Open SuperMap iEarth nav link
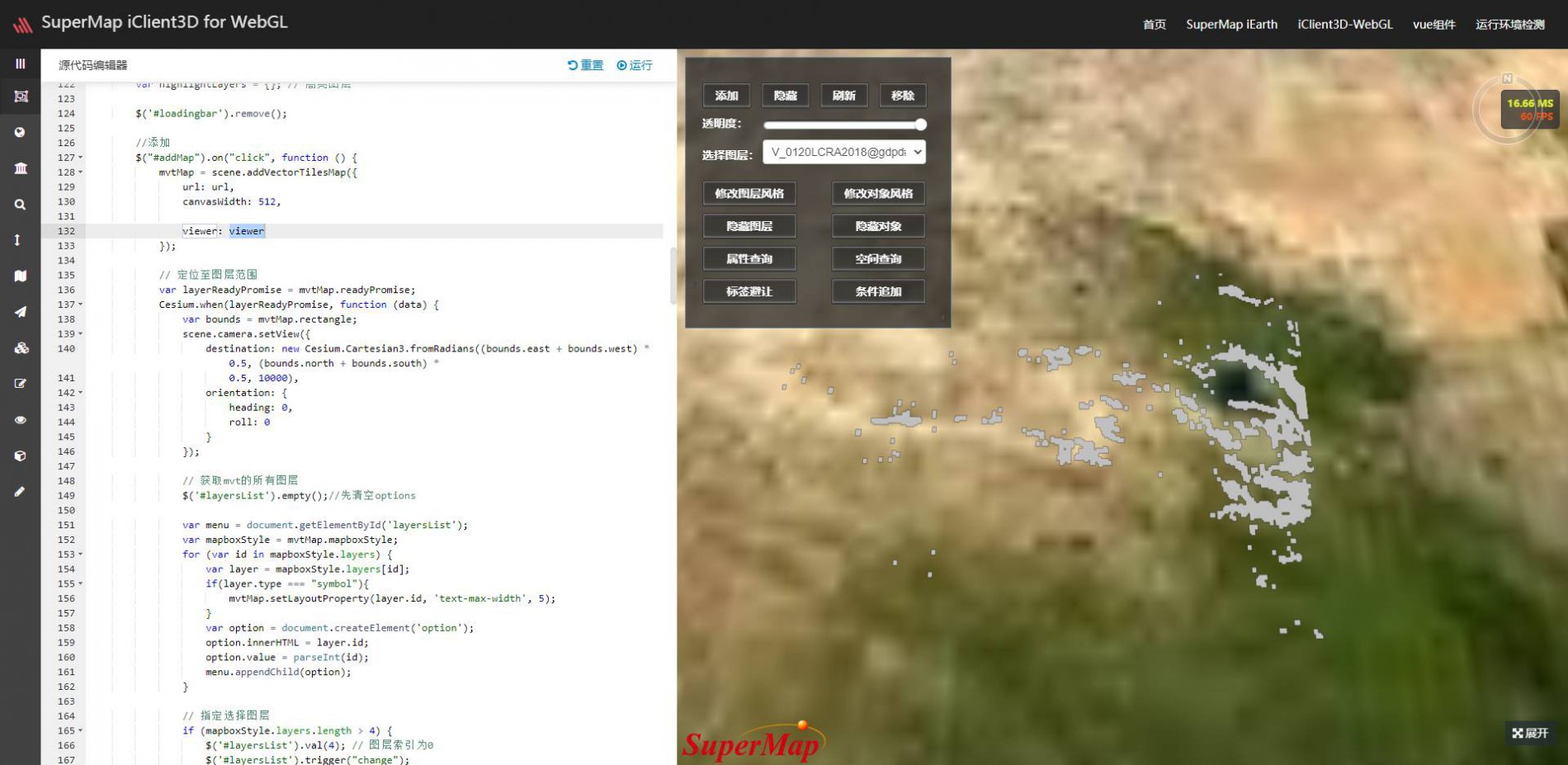 pos(1231,25)
